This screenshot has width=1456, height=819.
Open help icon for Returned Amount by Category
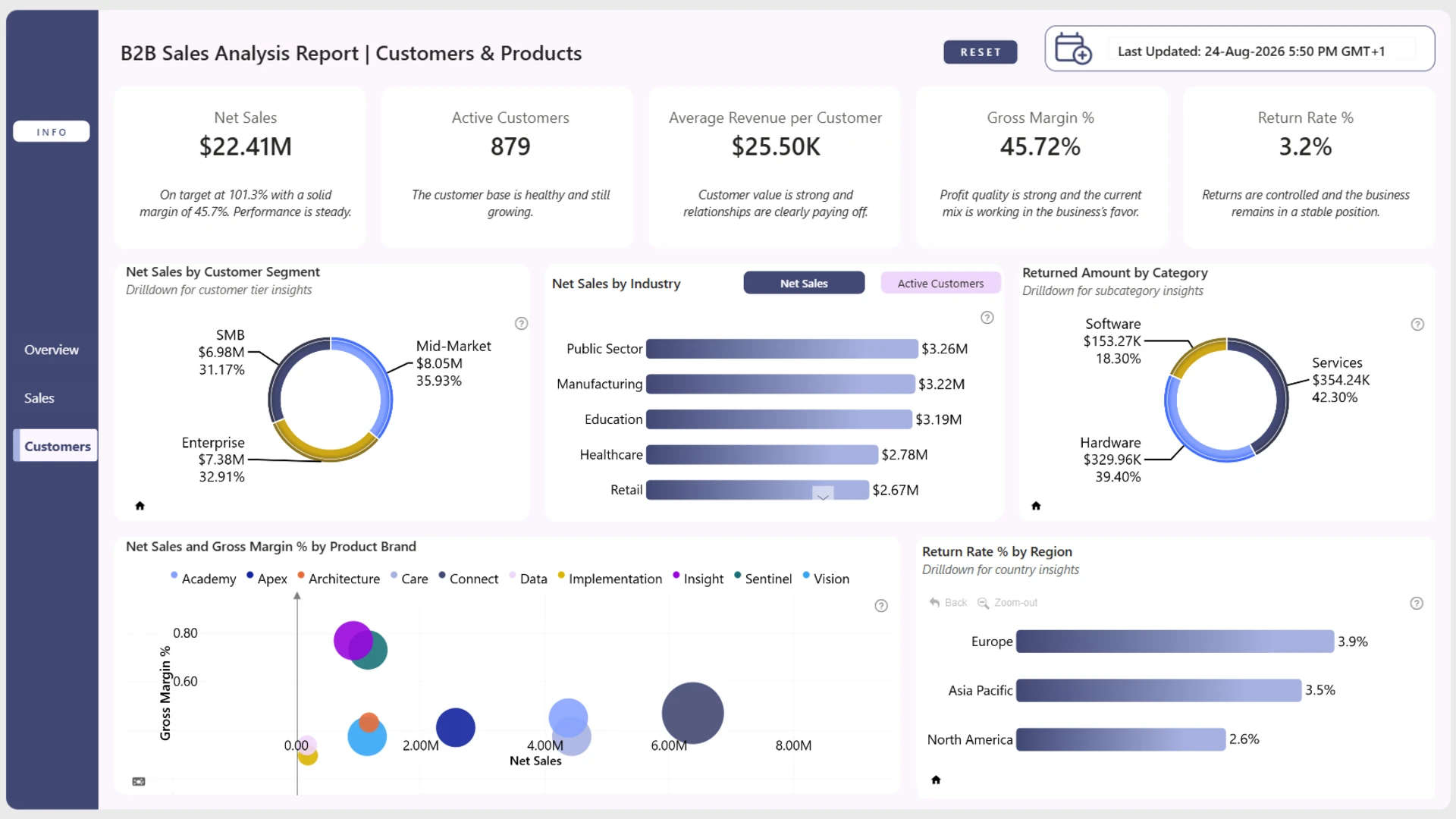[1417, 325]
